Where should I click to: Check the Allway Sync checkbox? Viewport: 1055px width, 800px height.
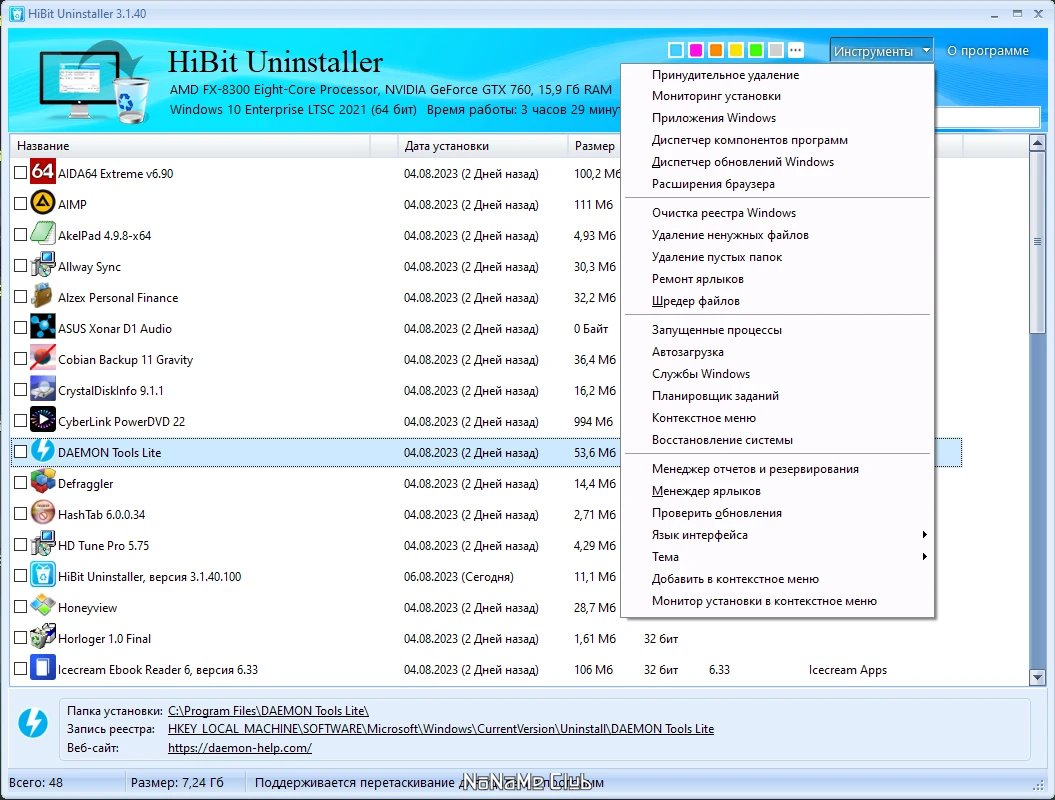[x=20, y=265]
